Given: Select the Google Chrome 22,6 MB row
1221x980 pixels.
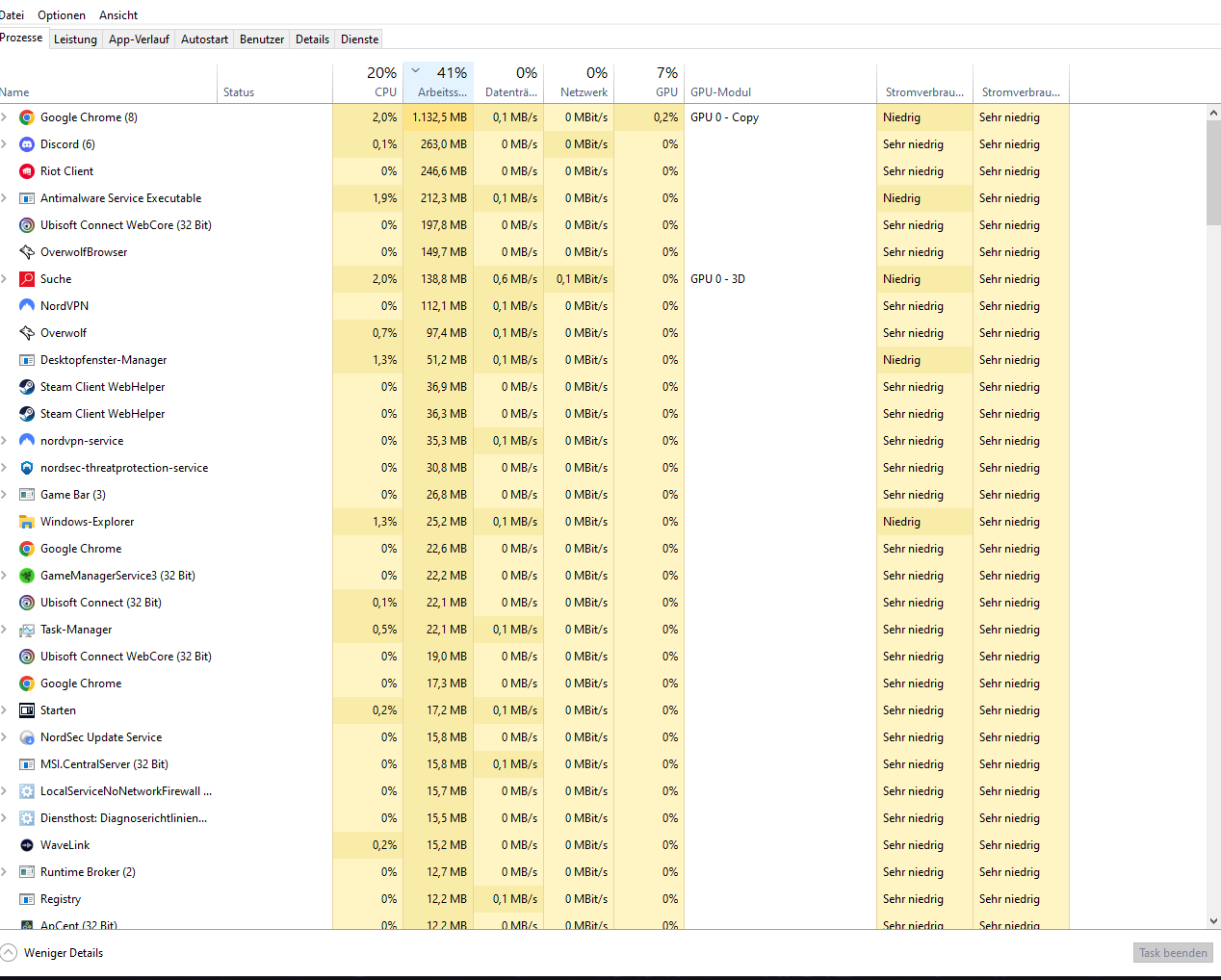Looking at the screenshot, I should click(x=534, y=549).
